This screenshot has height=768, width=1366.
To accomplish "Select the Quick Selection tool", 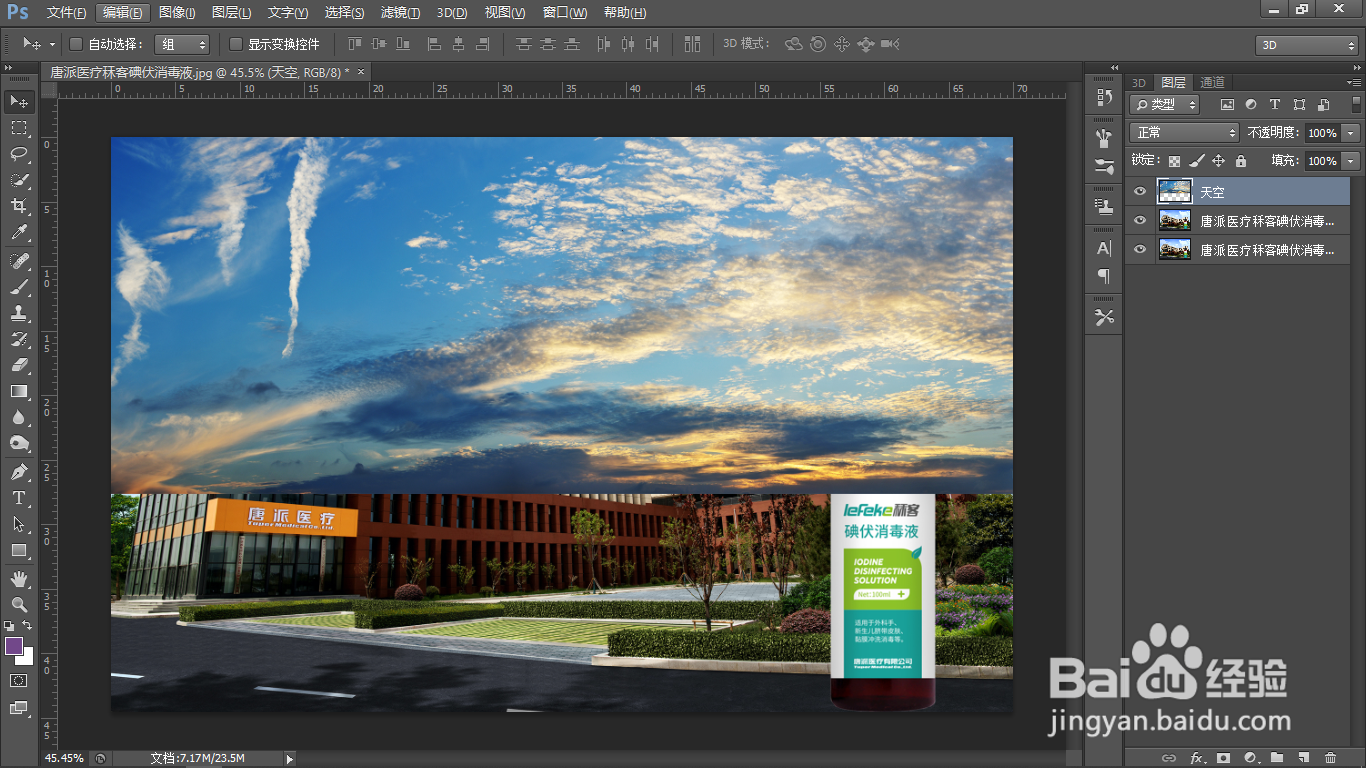I will 19,180.
